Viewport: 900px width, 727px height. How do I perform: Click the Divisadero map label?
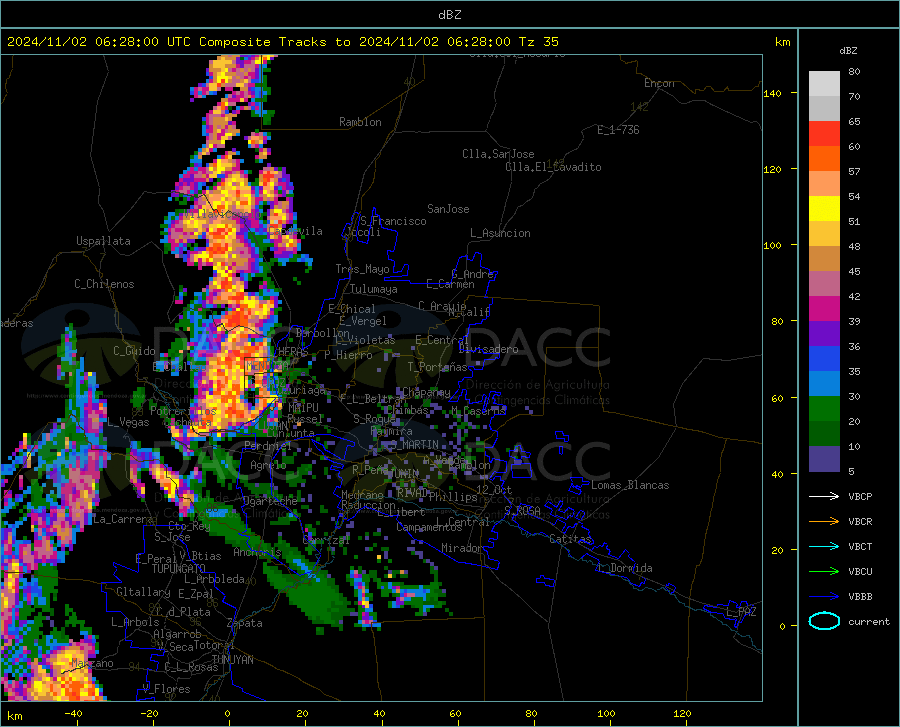488,349
